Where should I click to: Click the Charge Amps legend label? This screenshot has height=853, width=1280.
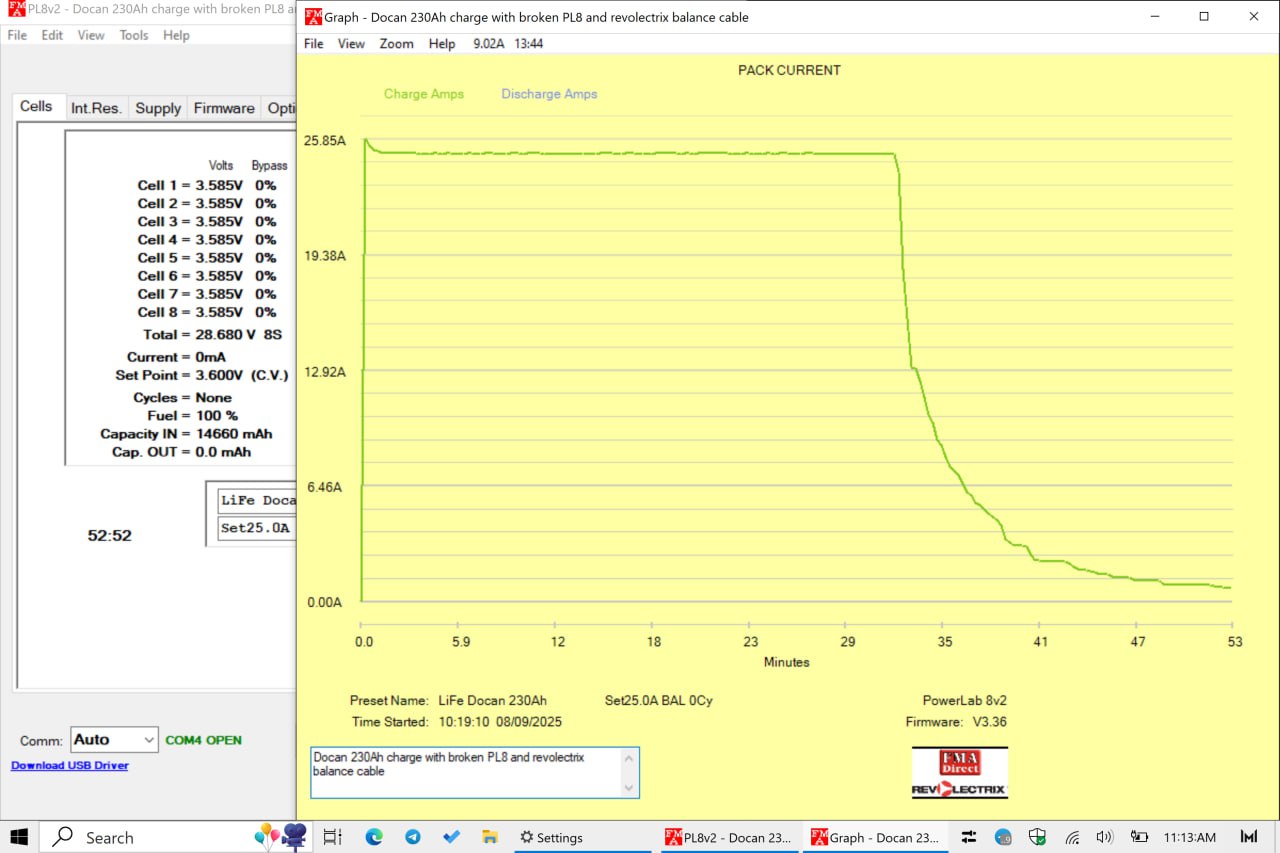pyautogui.click(x=424, y=94)
